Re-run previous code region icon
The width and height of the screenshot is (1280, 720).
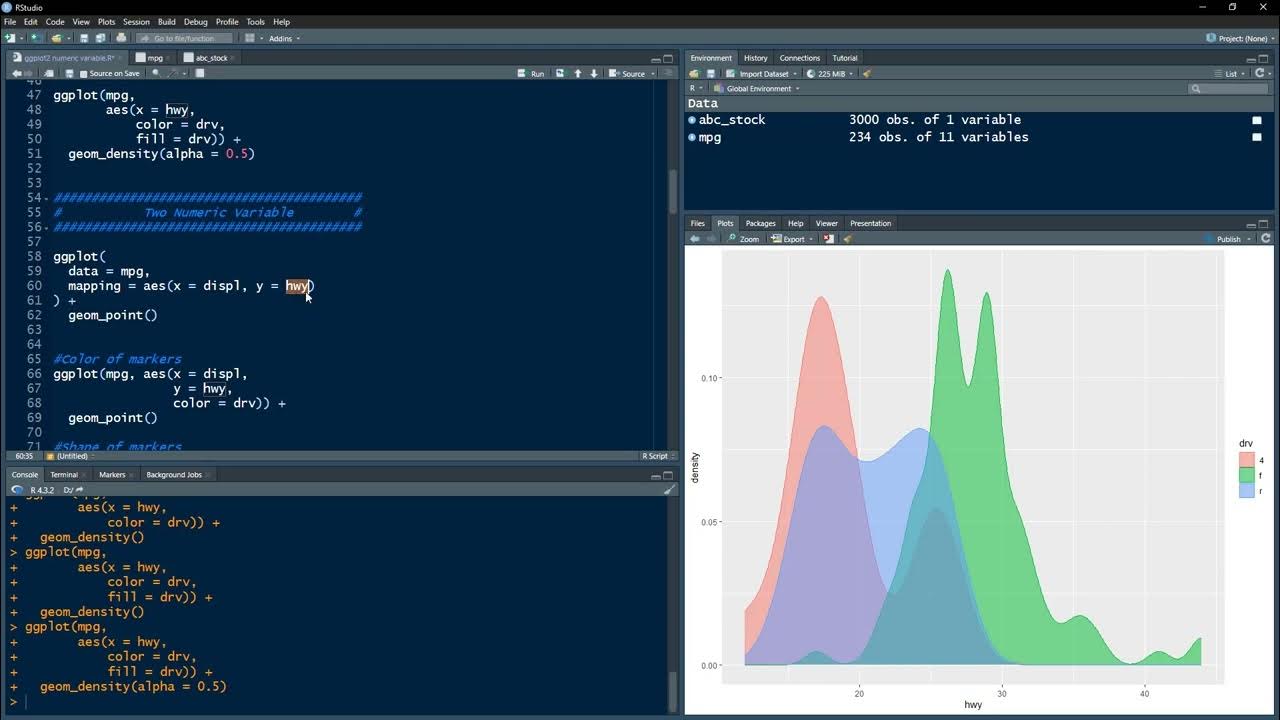coord(559,74)
